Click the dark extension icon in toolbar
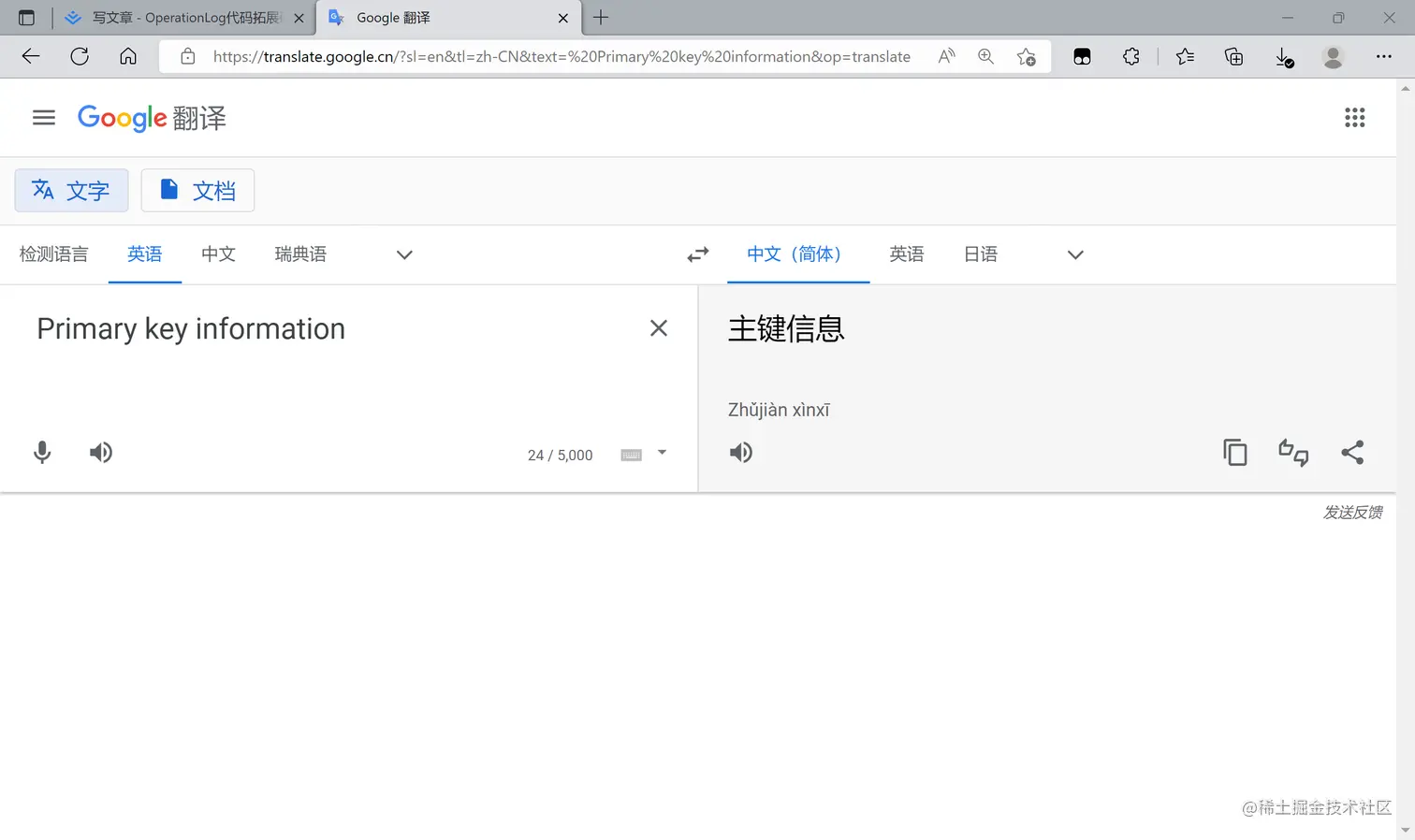1415x840 pixels. pyautogui.click(x=1082, y=56)
